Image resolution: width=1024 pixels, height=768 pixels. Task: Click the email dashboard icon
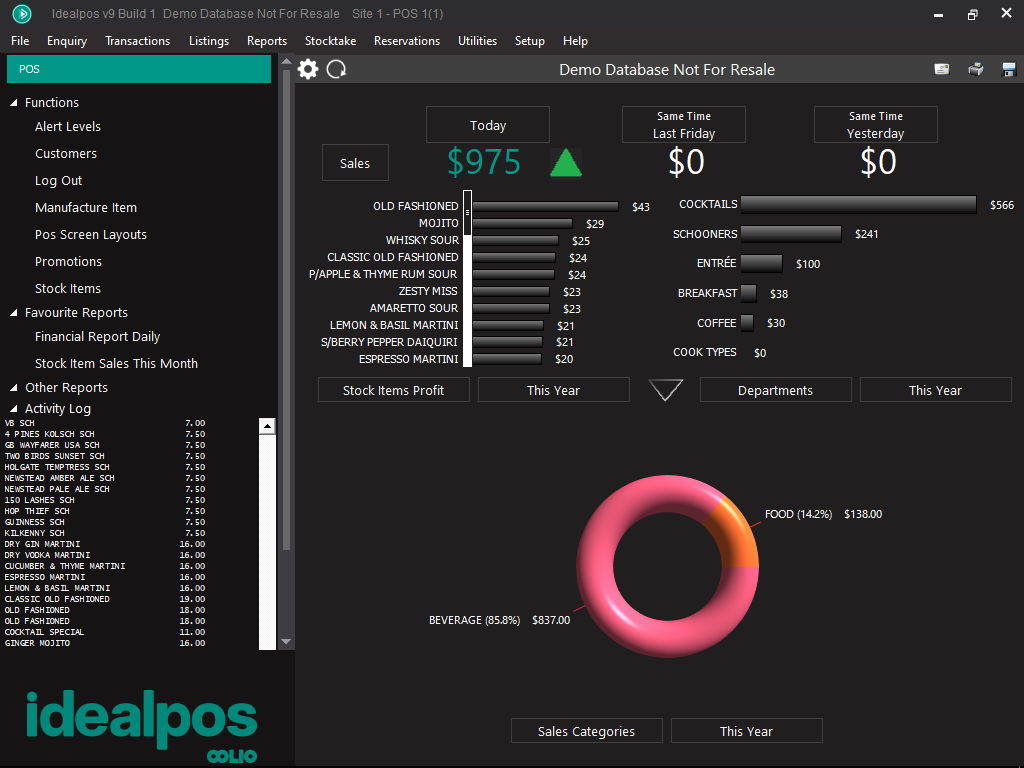[x=942, y=69]
